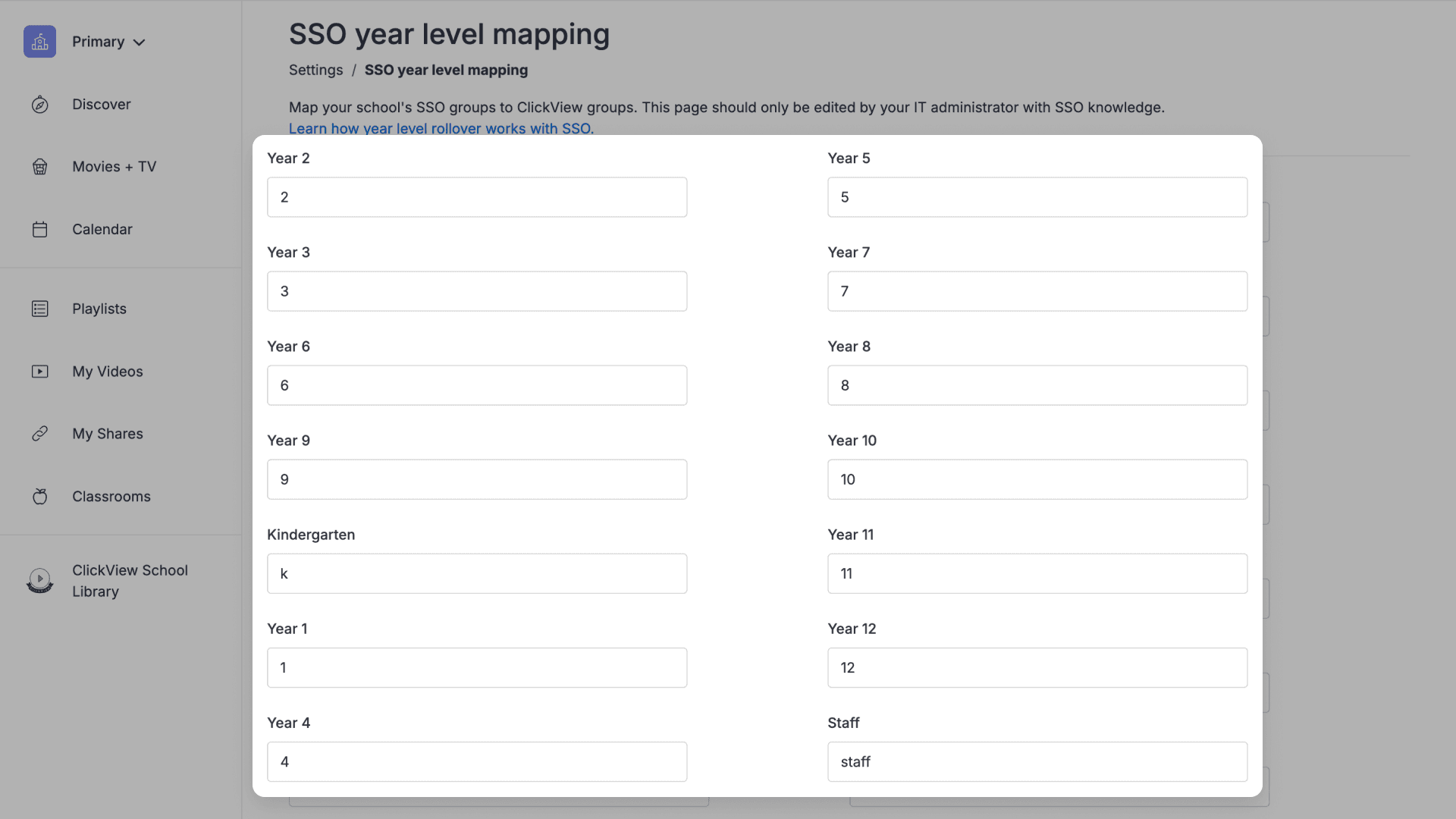Open ClickView School Library
1456x819 pixels.
coord(130,581)
